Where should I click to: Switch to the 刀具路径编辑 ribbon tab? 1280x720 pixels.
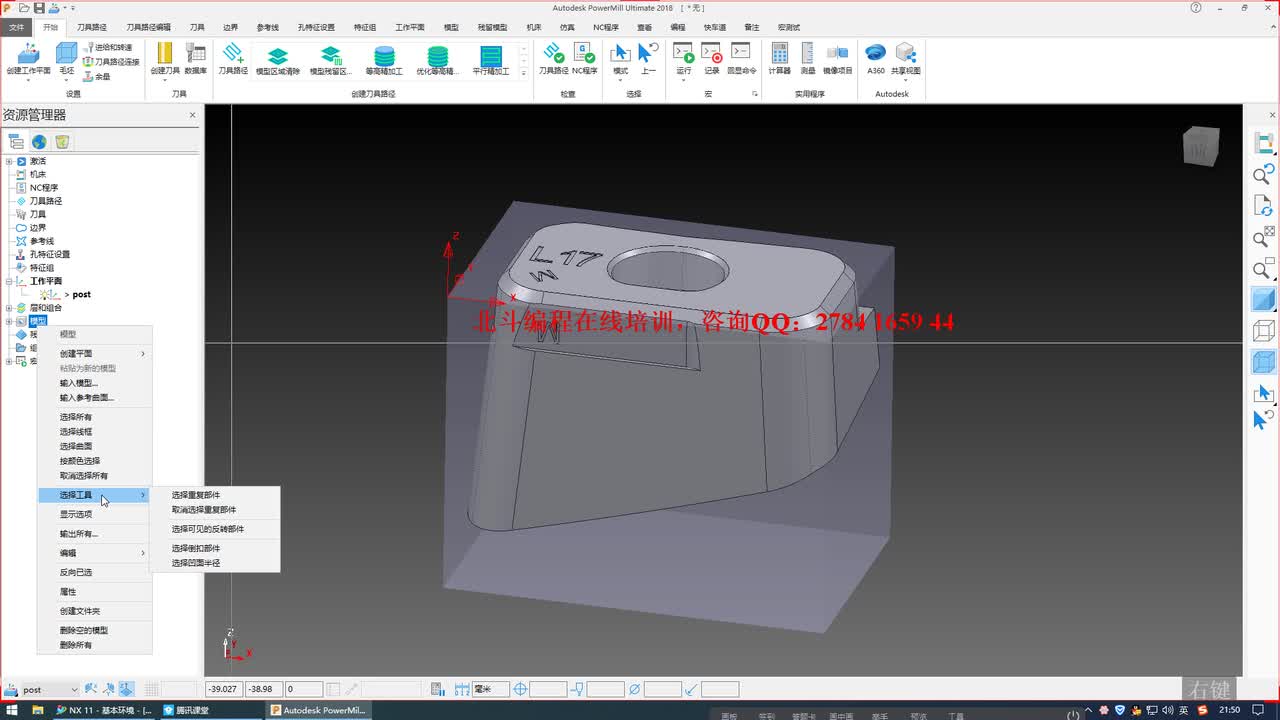pyautogui.click(x=148, y=27)
